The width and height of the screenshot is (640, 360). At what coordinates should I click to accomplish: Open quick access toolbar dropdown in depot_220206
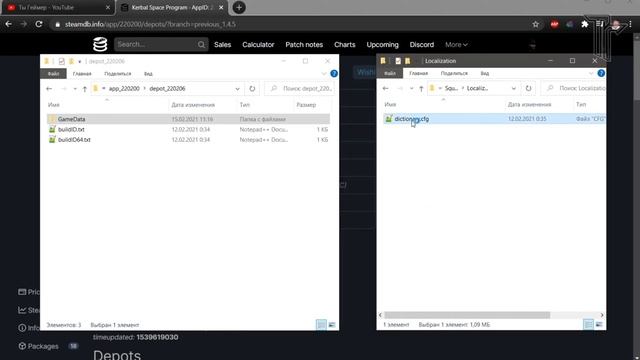(80, 61)
